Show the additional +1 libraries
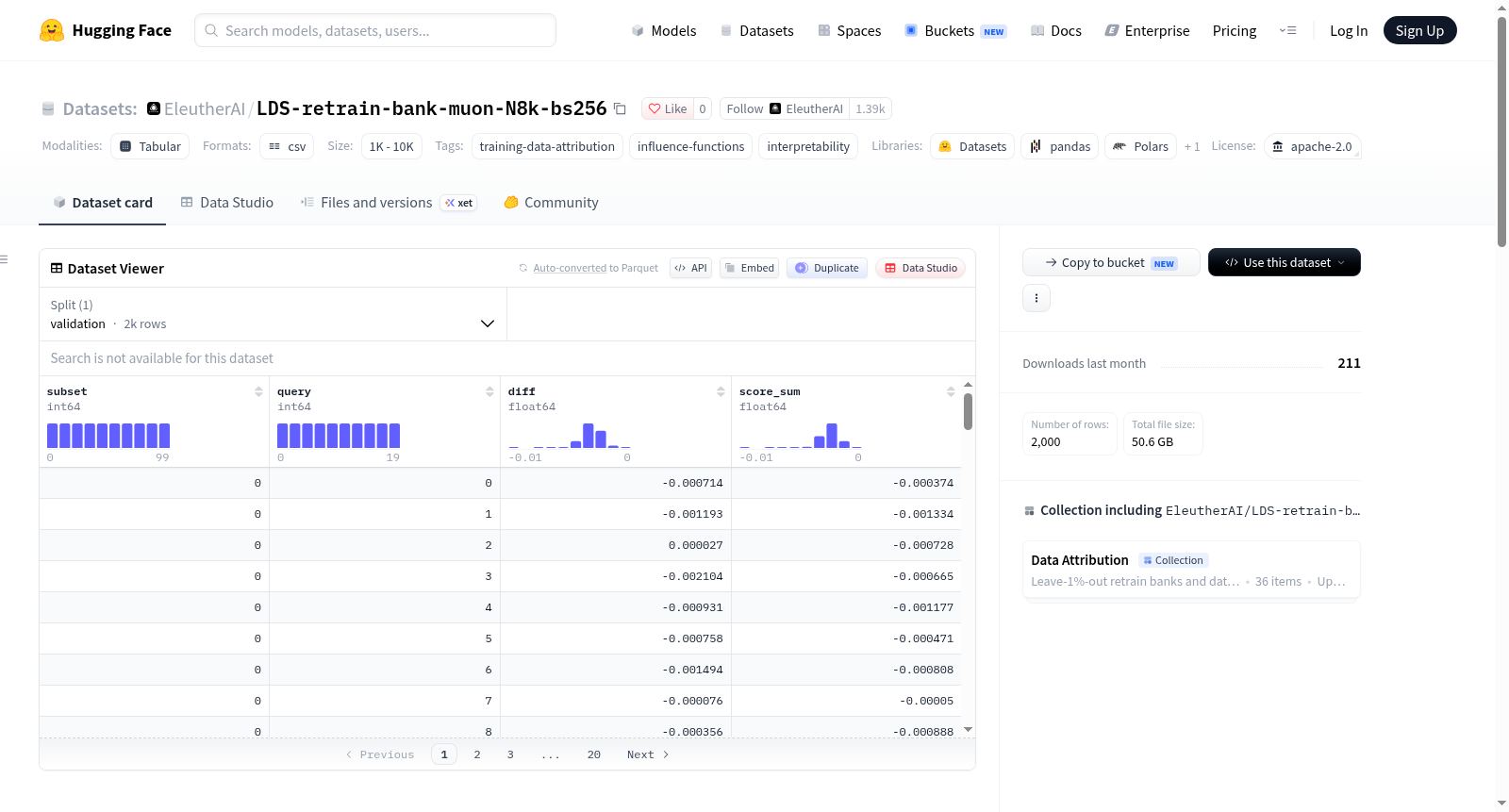The height and width of the screenshot is (812, 1509). 1192,146
